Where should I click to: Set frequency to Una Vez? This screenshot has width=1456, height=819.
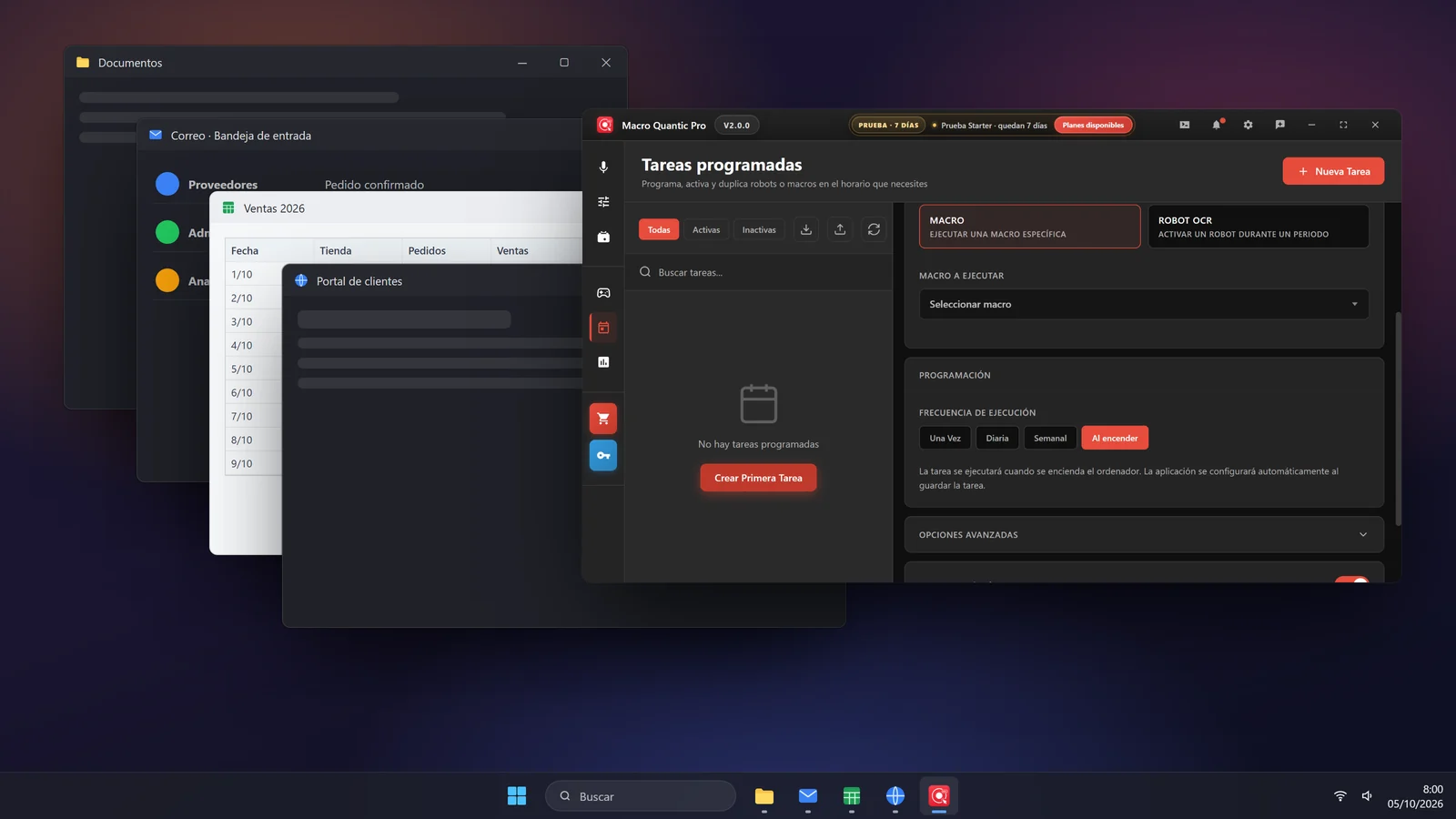945,439
